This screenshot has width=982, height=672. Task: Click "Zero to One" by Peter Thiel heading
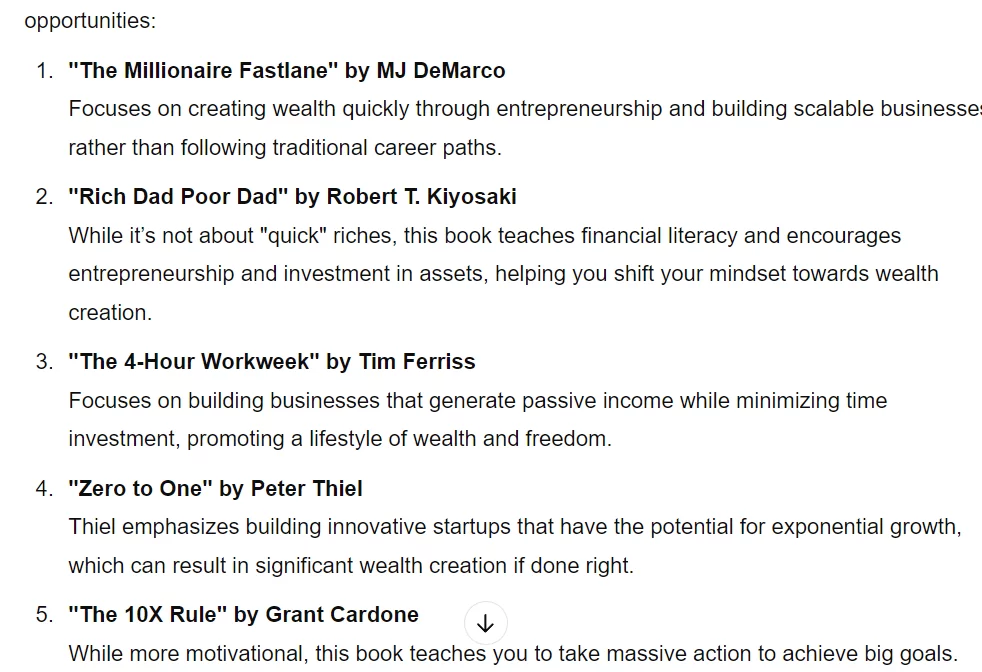(x=215, y=488)
